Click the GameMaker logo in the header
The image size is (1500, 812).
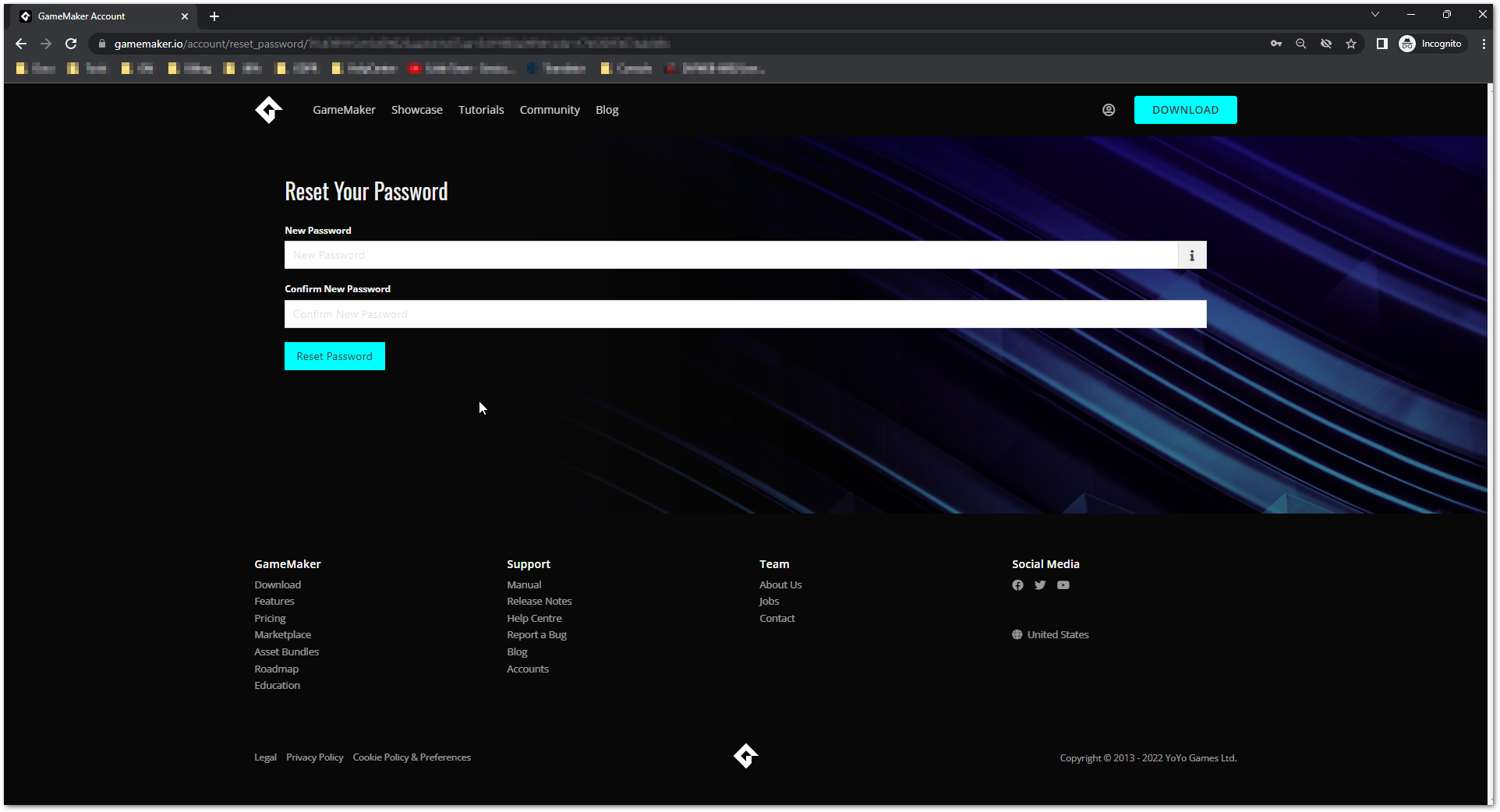pos(268,110)
